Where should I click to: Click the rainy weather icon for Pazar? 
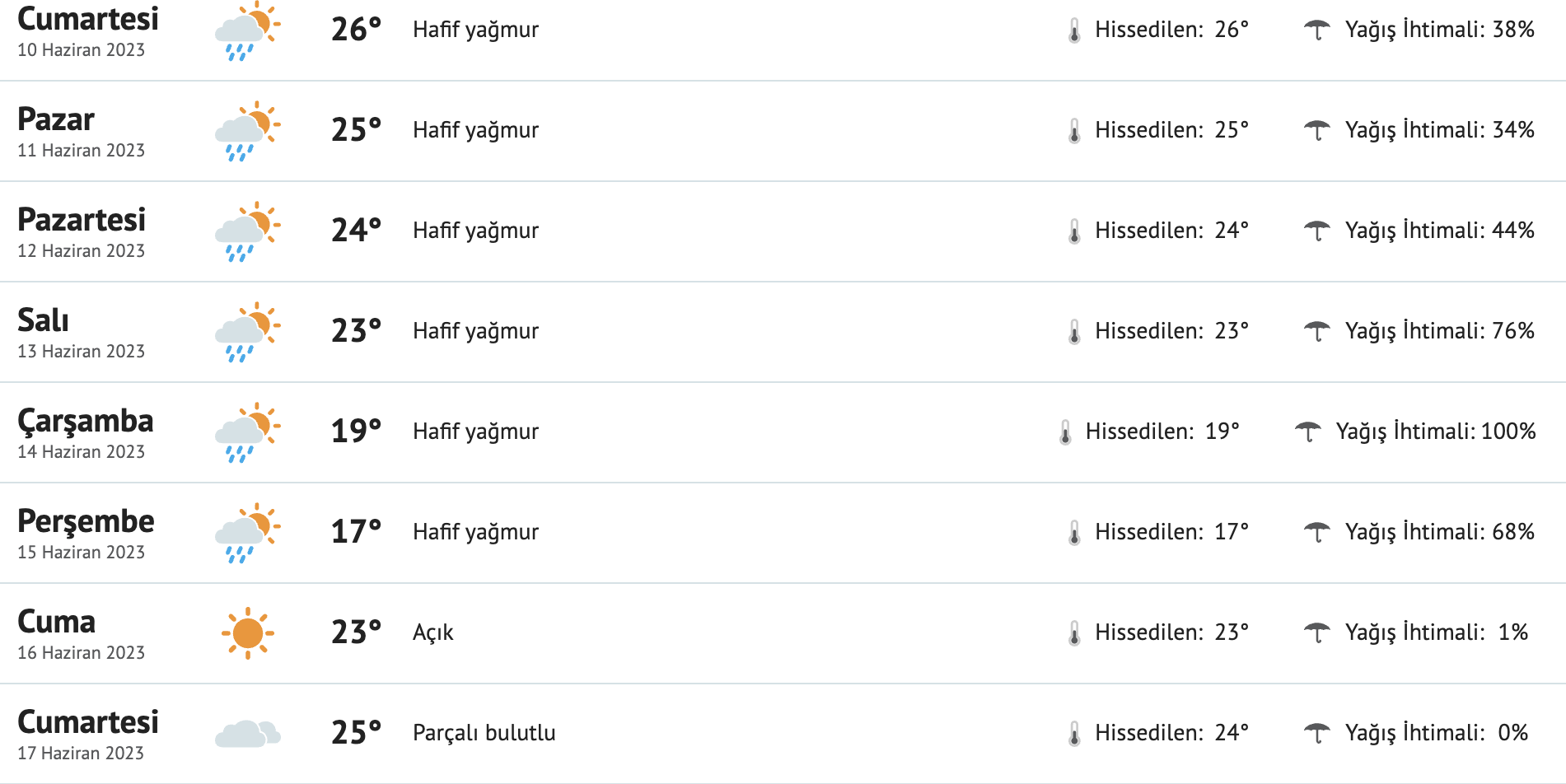(247, 131)
